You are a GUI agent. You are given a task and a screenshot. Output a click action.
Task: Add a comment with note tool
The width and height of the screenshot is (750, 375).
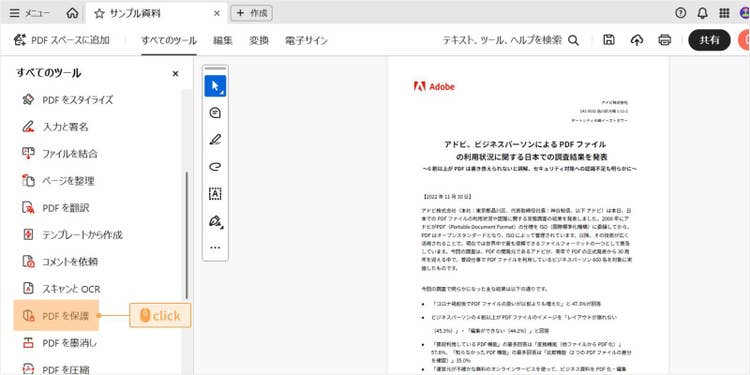pos(215,113)
